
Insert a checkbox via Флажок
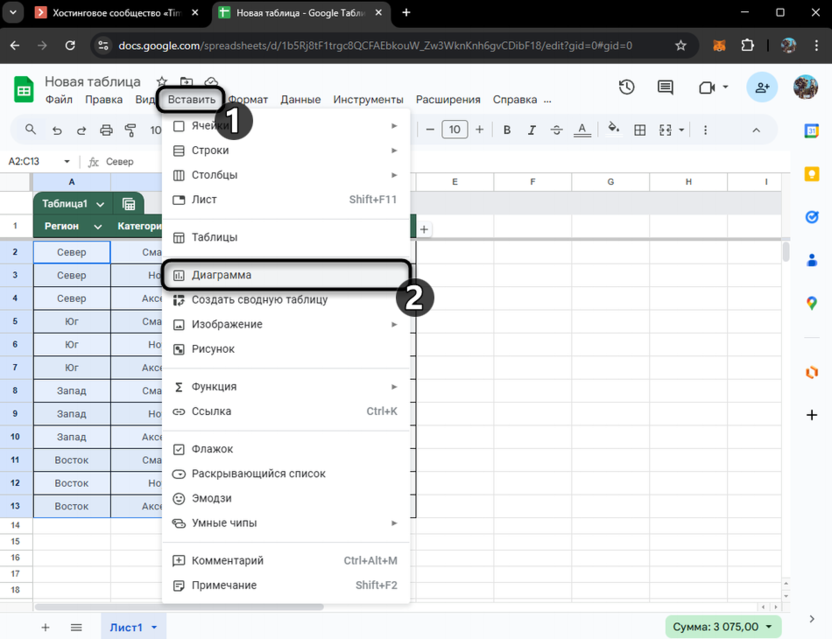[x=212, y=449]
